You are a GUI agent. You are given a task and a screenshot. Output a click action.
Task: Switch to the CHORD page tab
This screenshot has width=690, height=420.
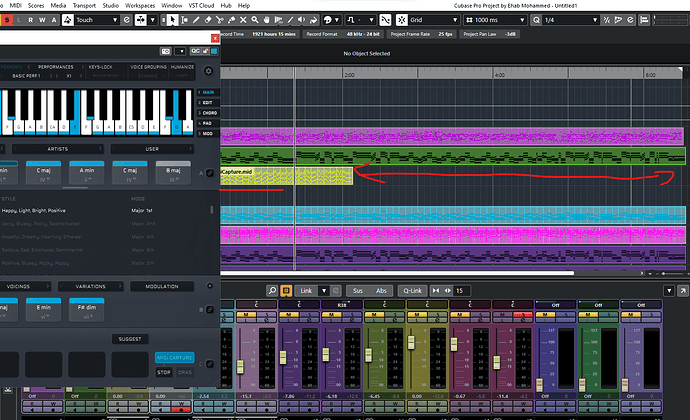point(208,113)
